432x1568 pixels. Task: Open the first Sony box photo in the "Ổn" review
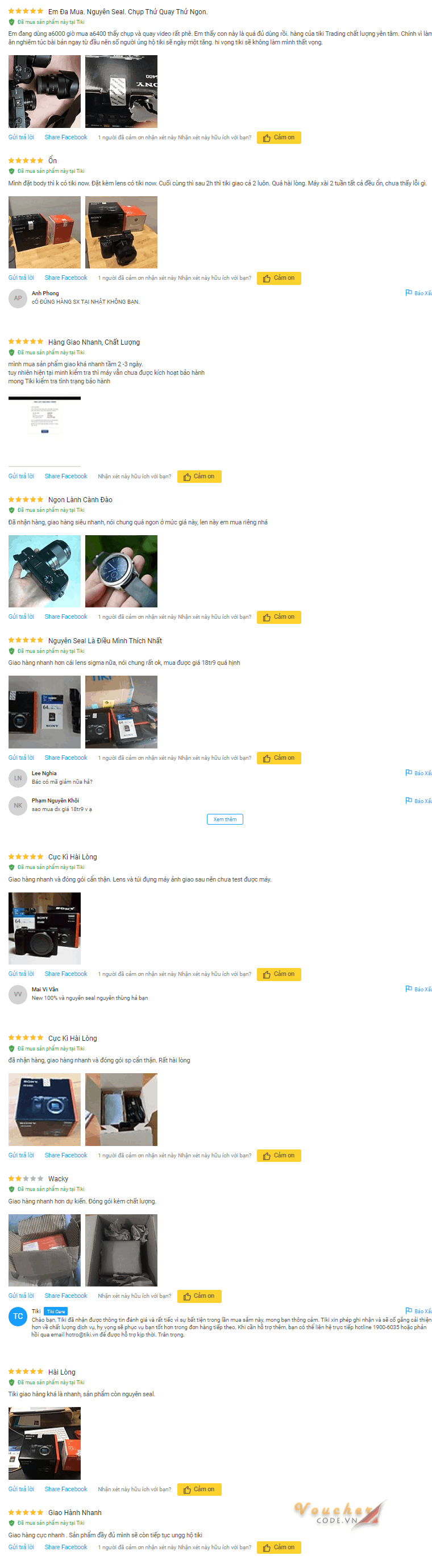coord(44,232)
